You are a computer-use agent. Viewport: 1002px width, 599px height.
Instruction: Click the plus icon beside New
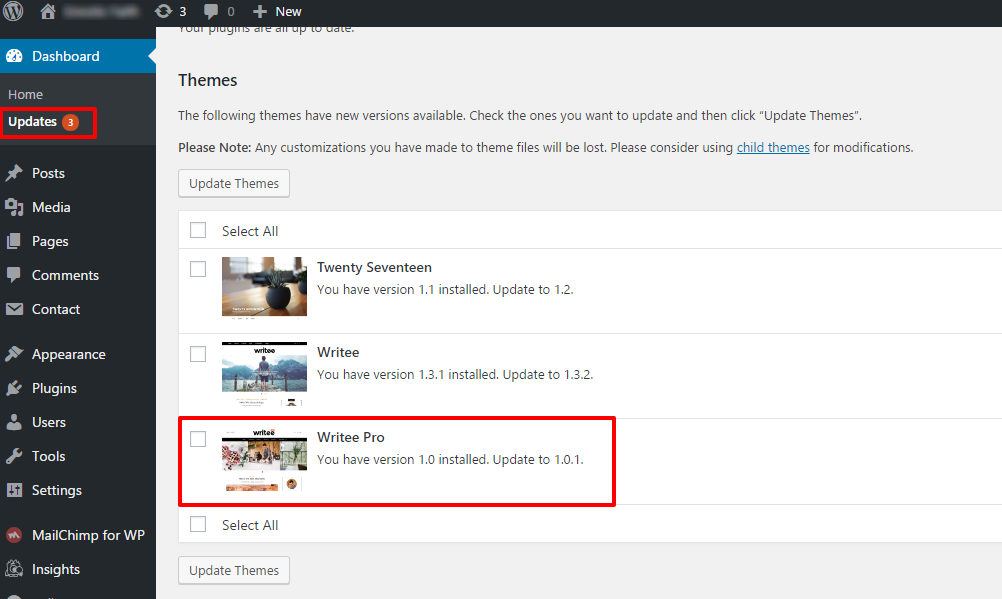[x=259, y=12]
